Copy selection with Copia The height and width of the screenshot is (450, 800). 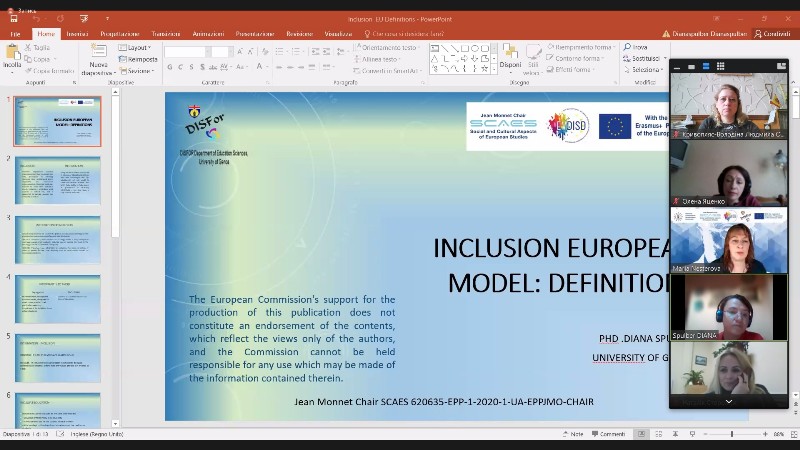point(38,59)
